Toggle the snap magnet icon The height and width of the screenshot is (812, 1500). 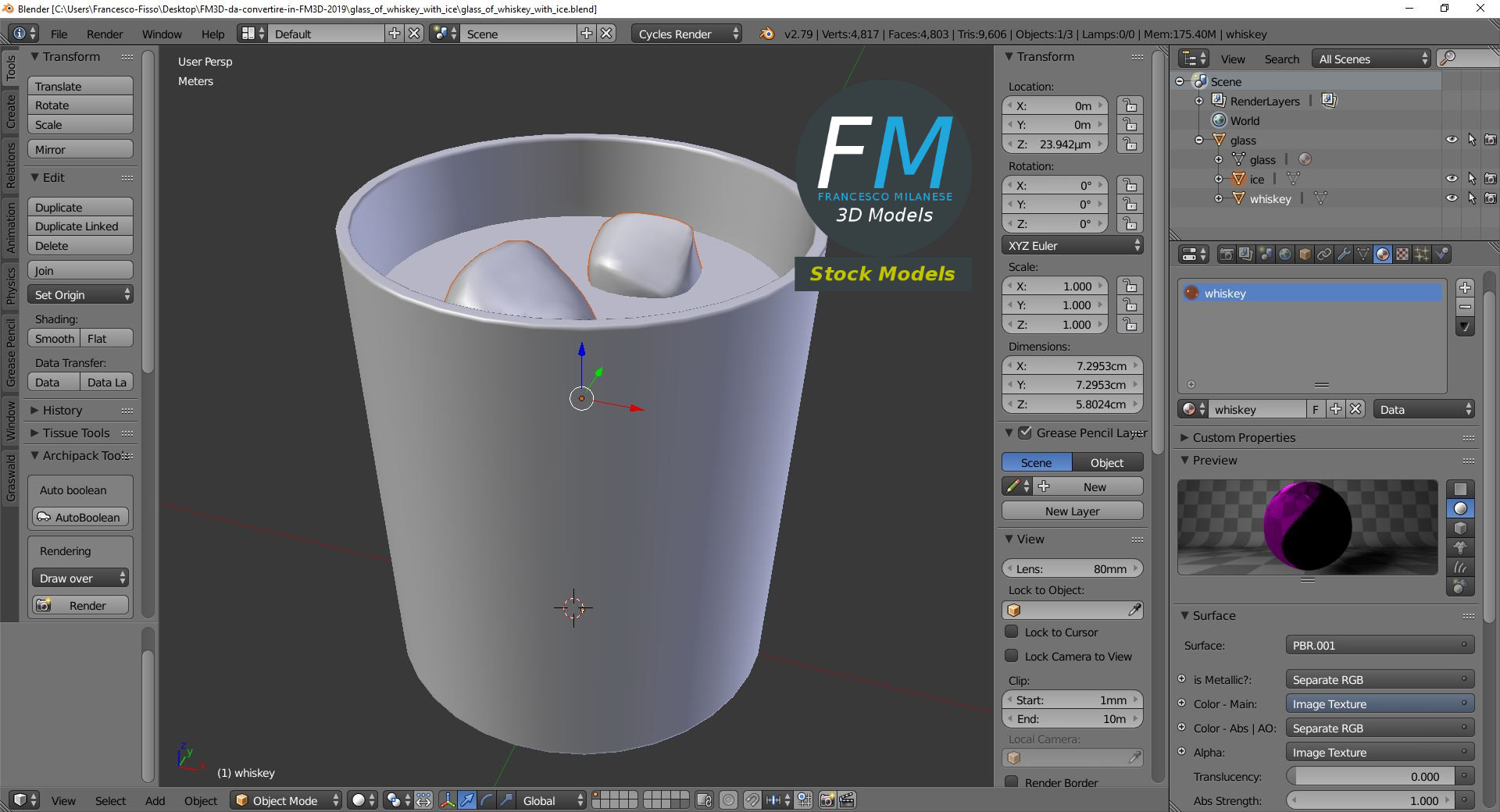[x=752, y=800]
